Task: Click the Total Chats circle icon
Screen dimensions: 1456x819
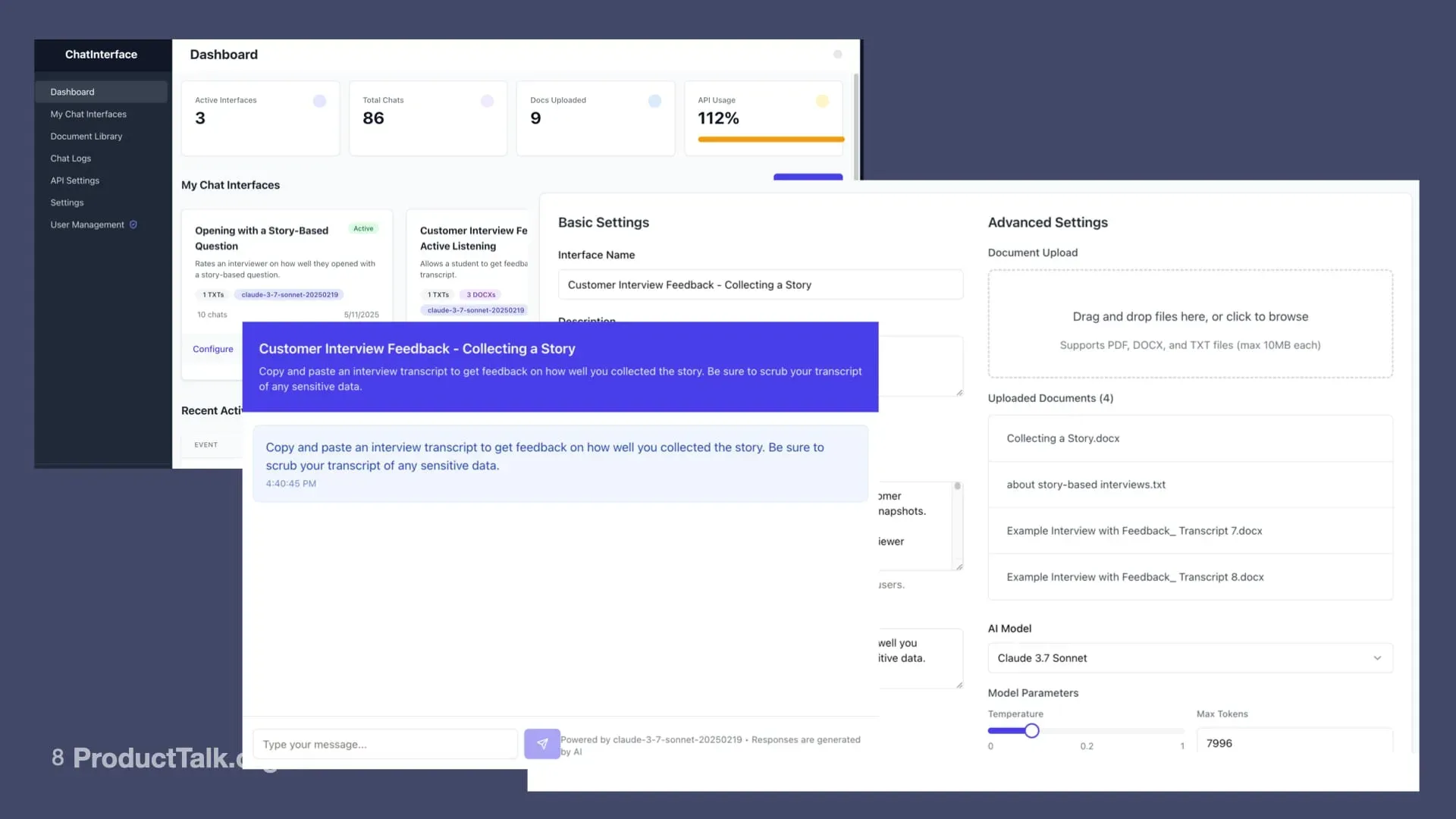Action: (488, 100)
